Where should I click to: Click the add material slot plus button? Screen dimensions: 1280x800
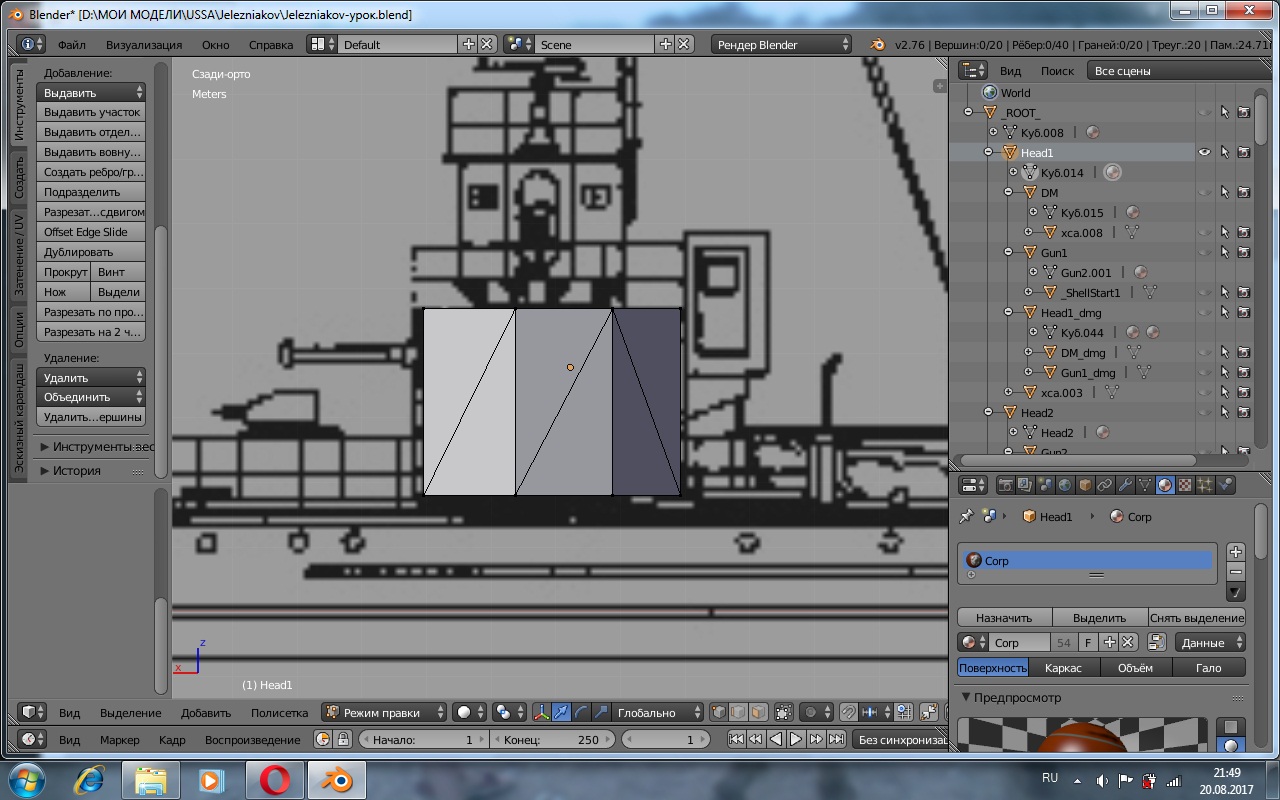pyautogui.click(x=1236, y=552)
